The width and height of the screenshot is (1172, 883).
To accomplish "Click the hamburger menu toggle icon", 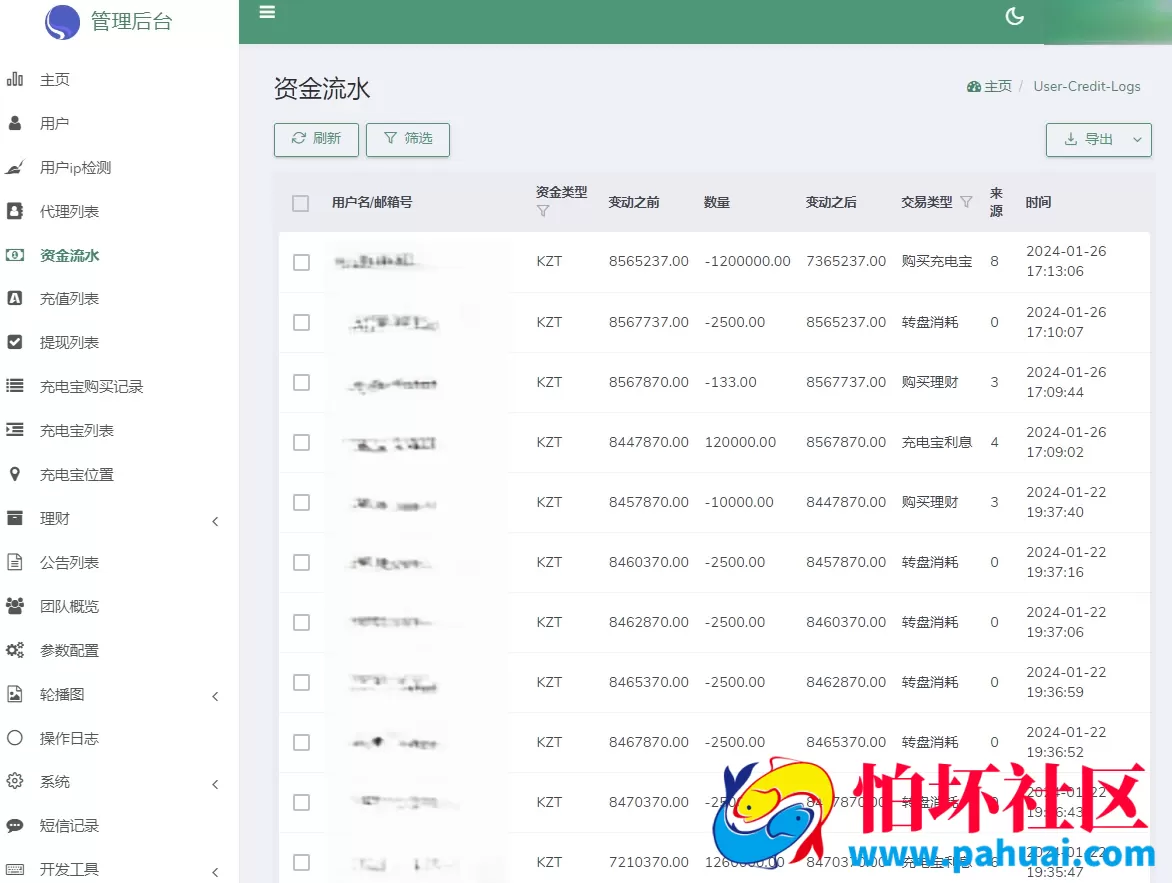I will coord(267,12).
